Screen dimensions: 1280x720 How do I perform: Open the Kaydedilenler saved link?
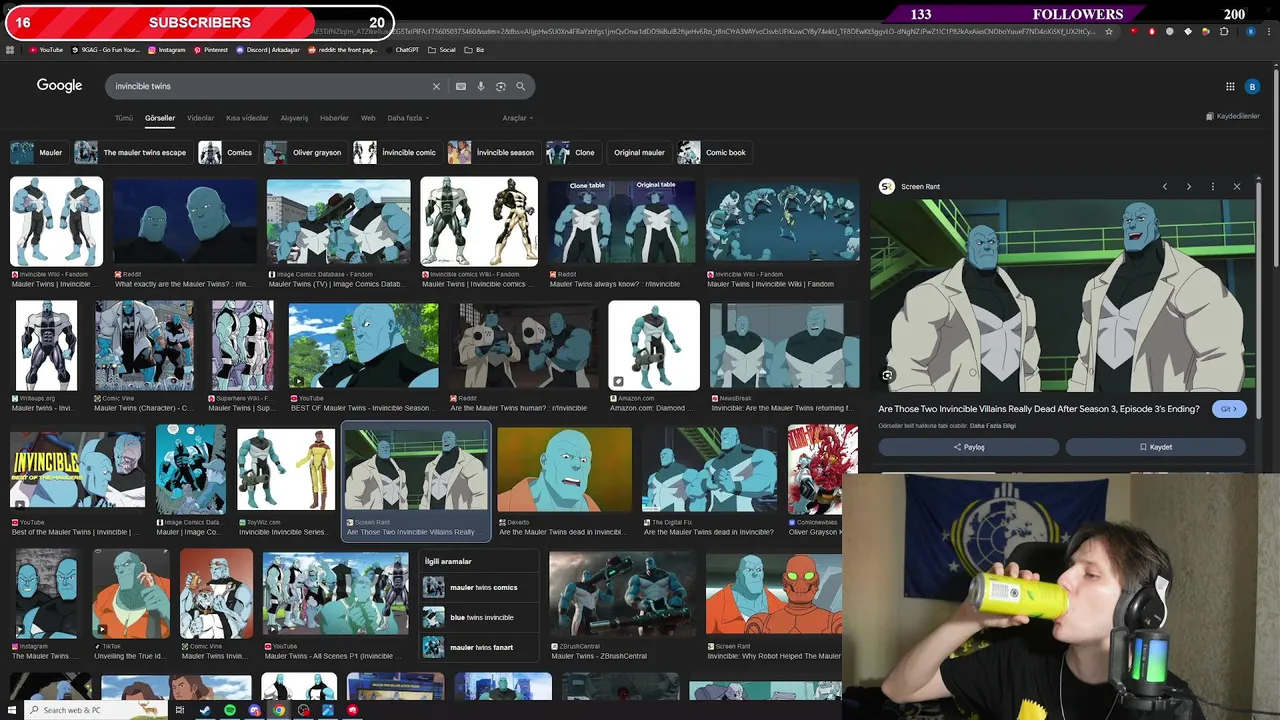[1232, 116]
